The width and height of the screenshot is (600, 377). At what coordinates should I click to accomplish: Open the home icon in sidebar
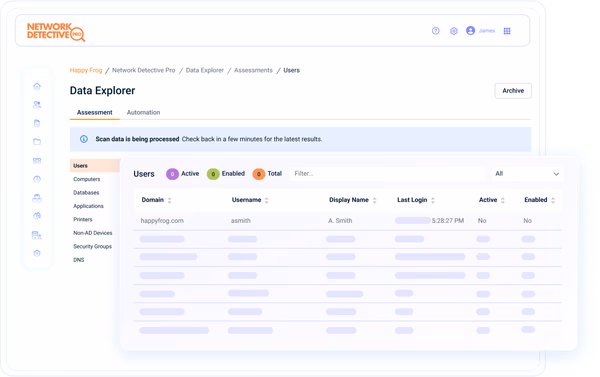click(x=37, y=86)
